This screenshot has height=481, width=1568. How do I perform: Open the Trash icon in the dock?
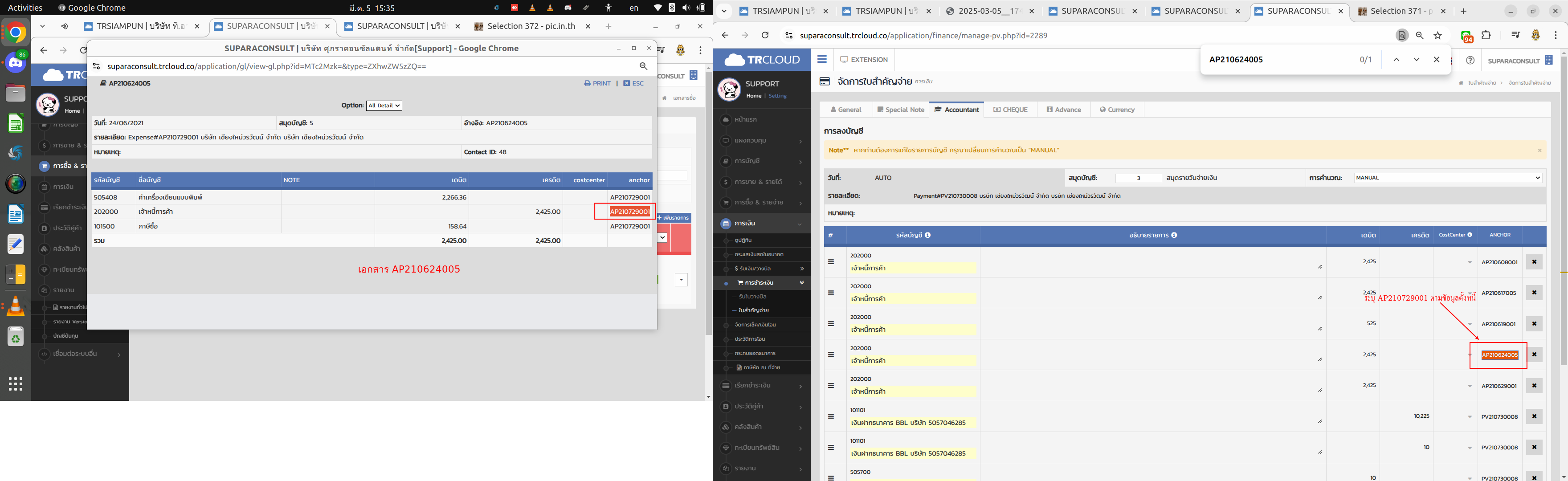16,337
